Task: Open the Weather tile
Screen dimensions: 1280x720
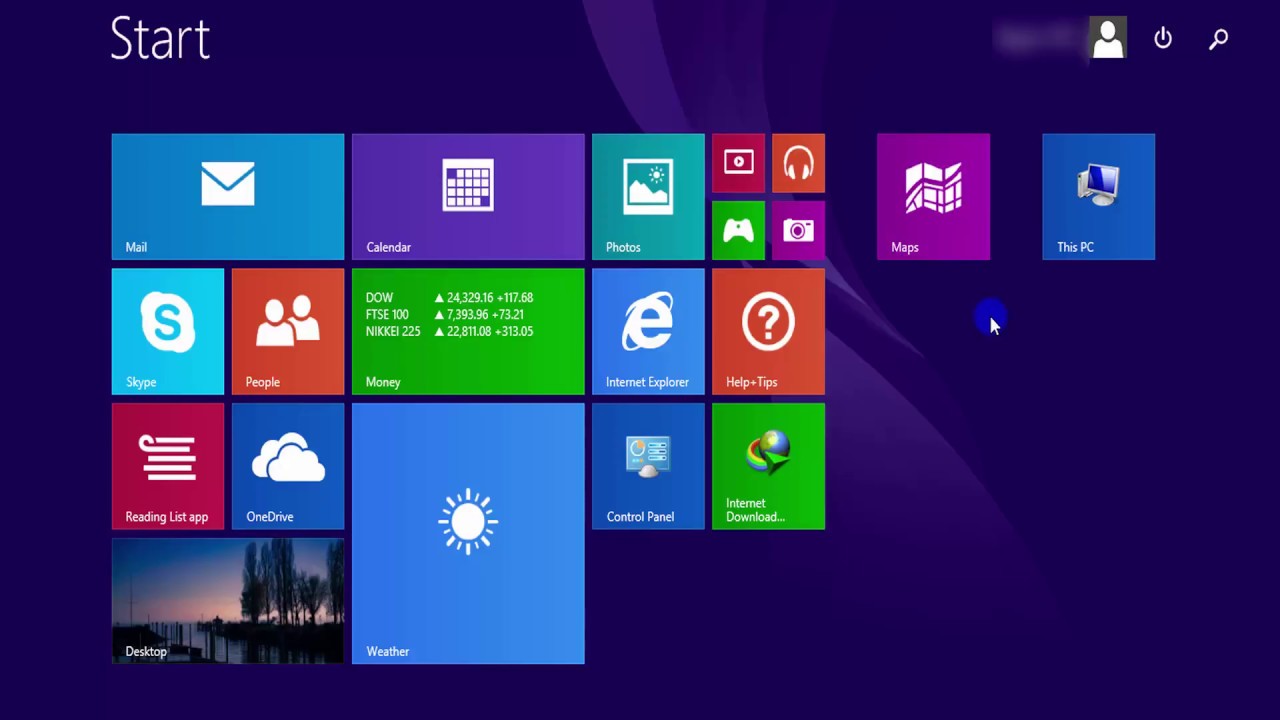Action: (x=468, y=534)
